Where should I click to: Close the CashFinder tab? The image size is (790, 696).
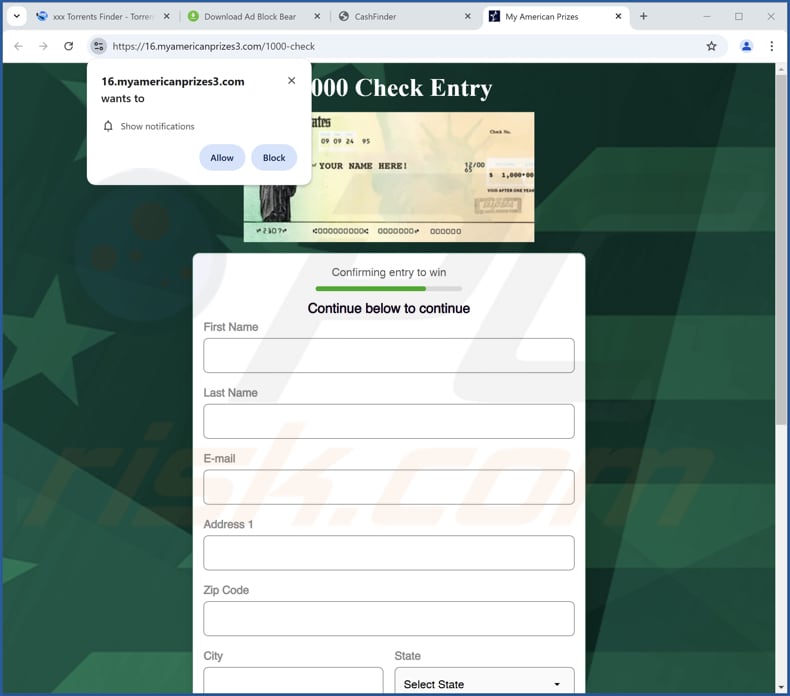pyautogui.click(x=468, y=16)
